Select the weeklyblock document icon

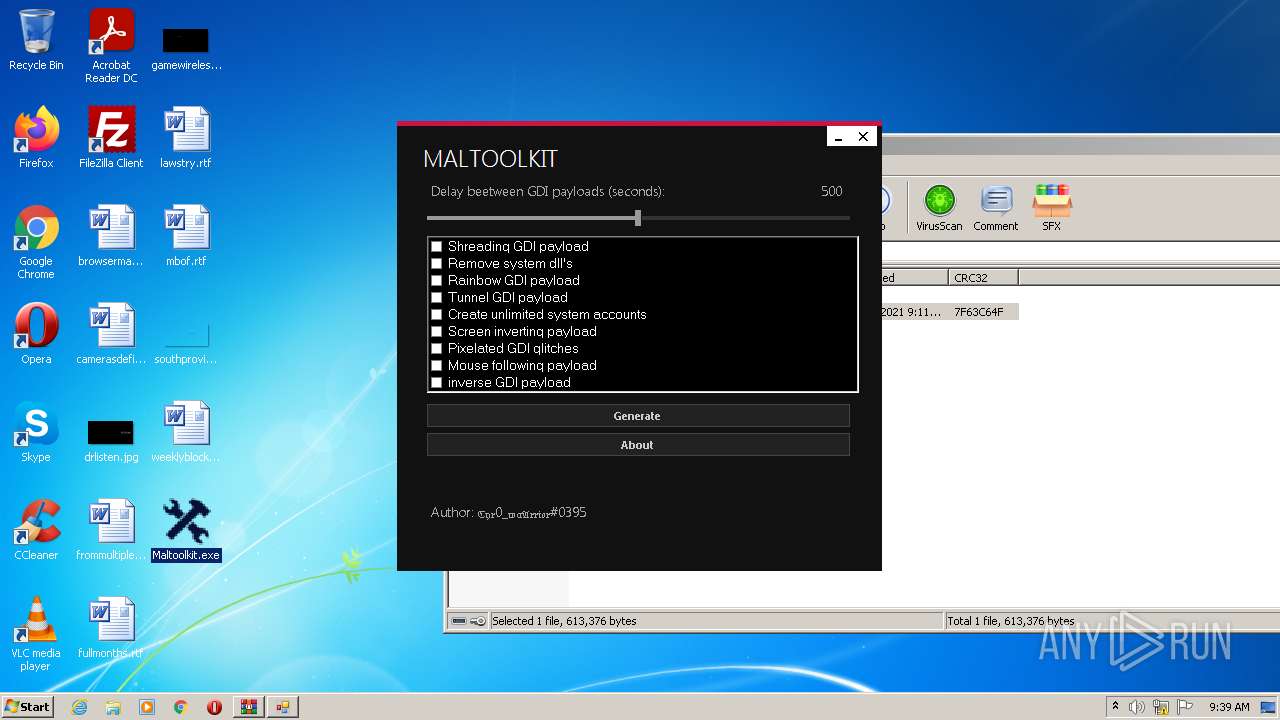tap(186, 432)
